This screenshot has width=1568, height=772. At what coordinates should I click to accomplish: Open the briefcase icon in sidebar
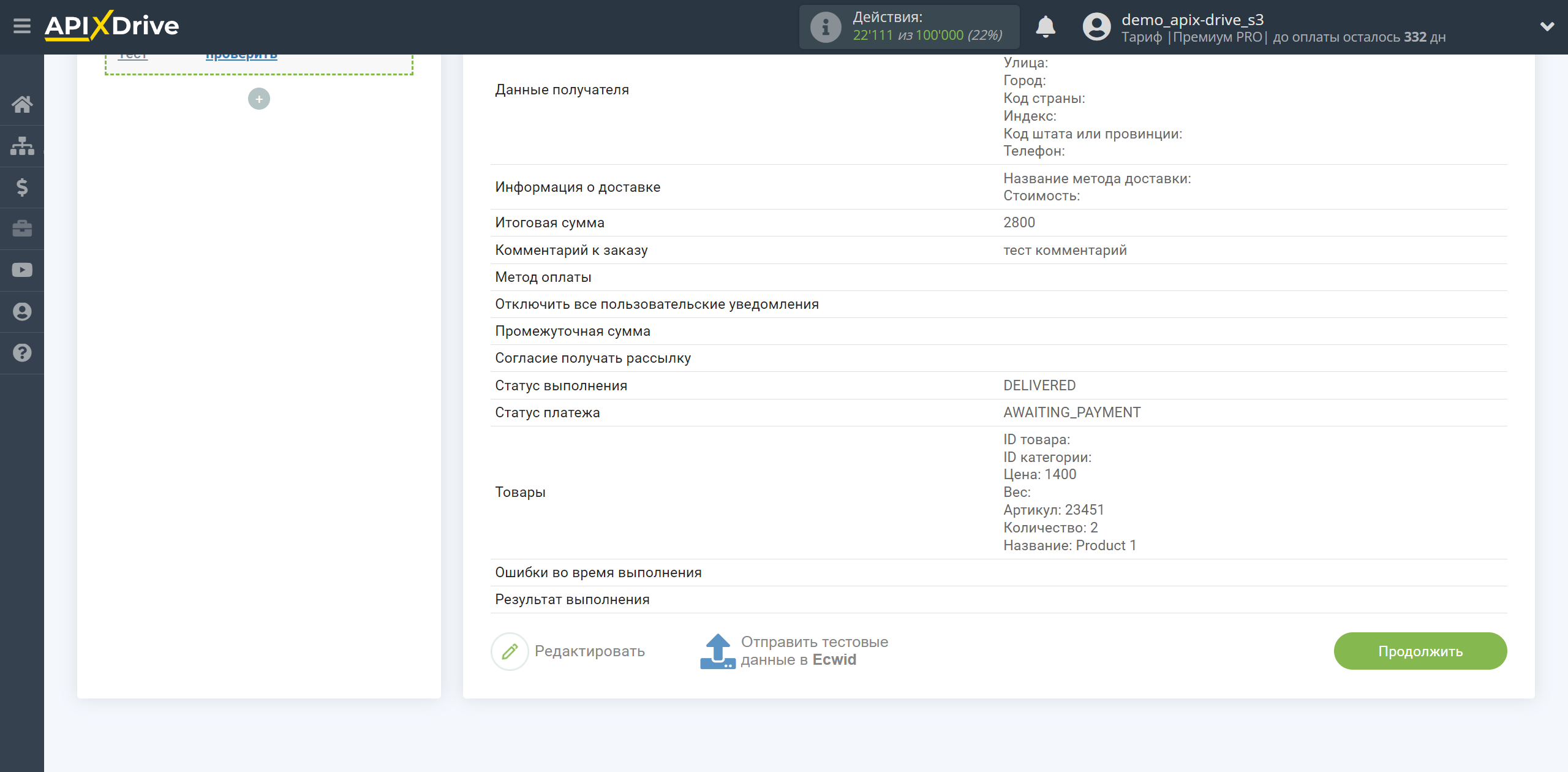(22, 229)
